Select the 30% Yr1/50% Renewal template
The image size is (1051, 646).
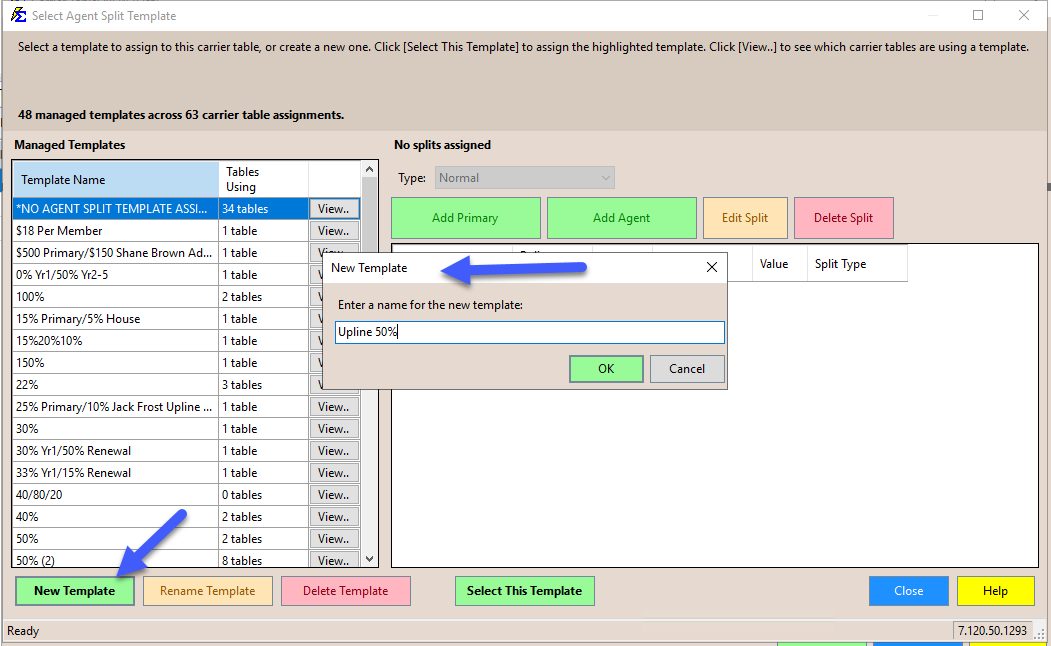(116, 451)
